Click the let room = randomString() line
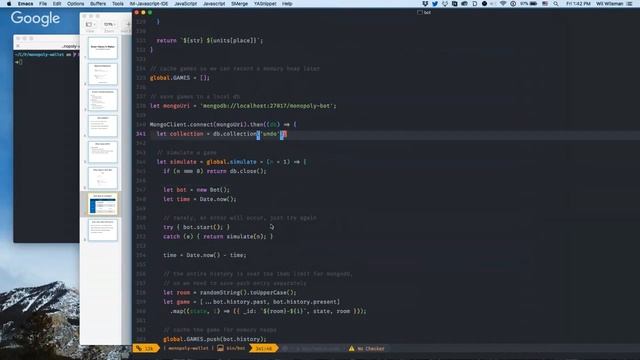Viewport: 640px width, 360px height. (x=230, y=293)
